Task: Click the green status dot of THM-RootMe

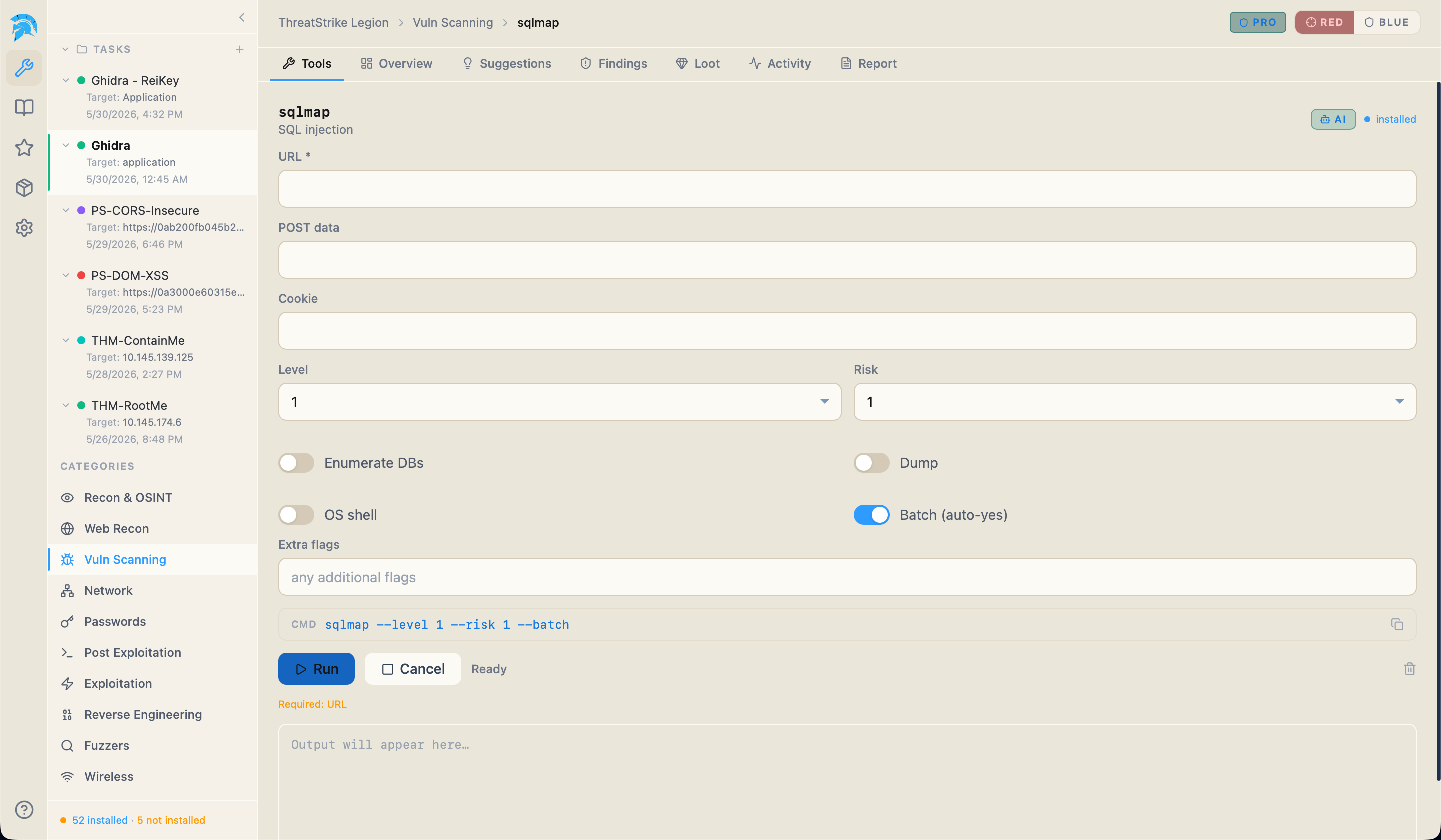Action: coord(81,405)
